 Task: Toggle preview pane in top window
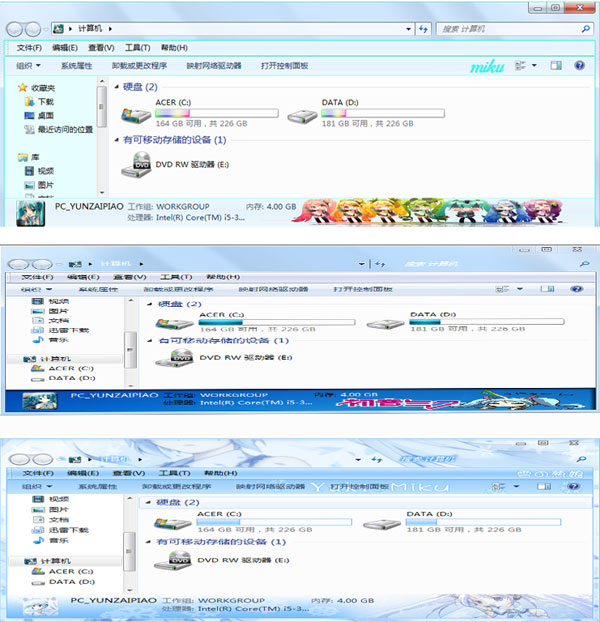tap(556, 65)
